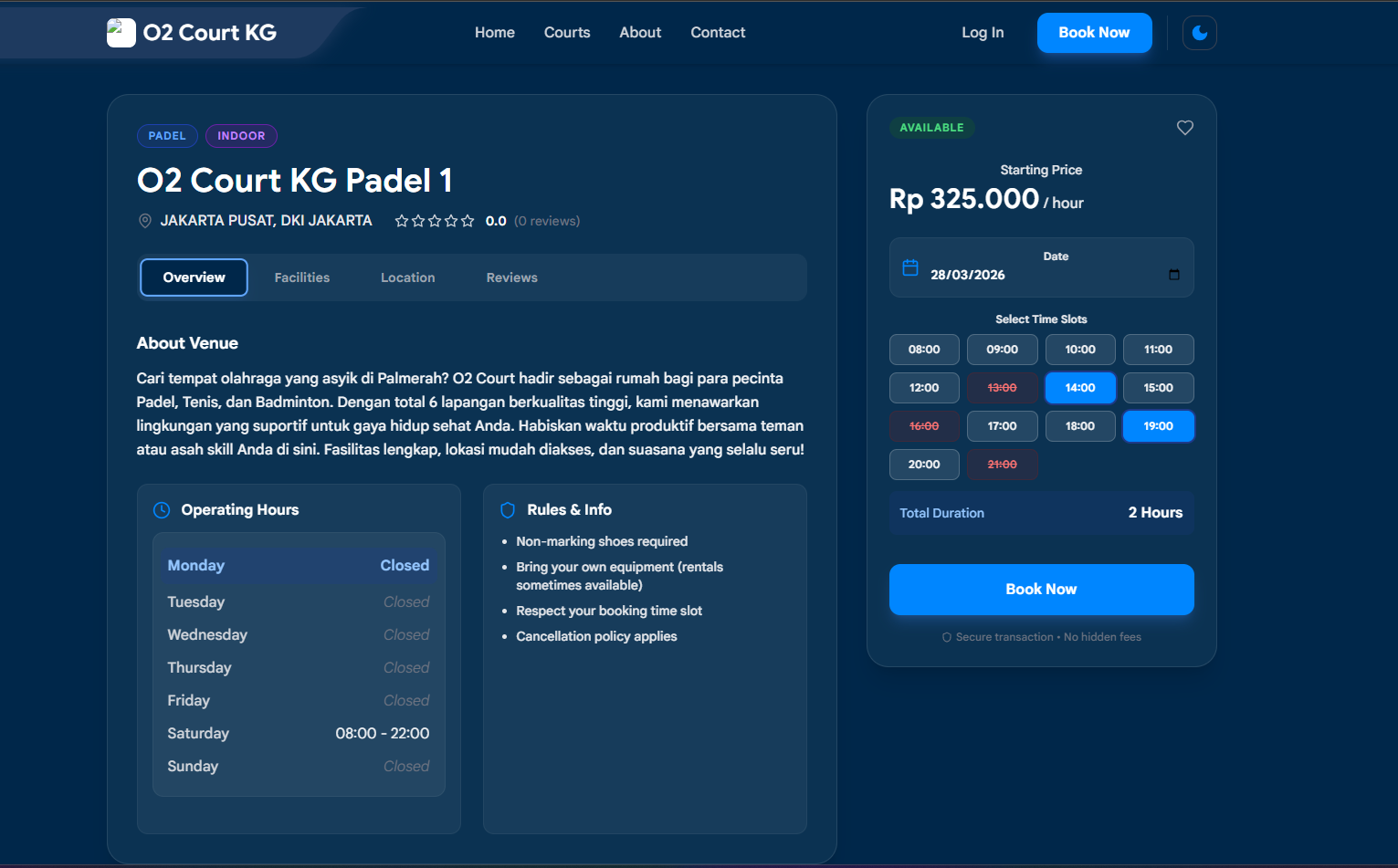Click the clock icon beside Operating Hours
The image size is (1398, 868).
pos(162,510)
